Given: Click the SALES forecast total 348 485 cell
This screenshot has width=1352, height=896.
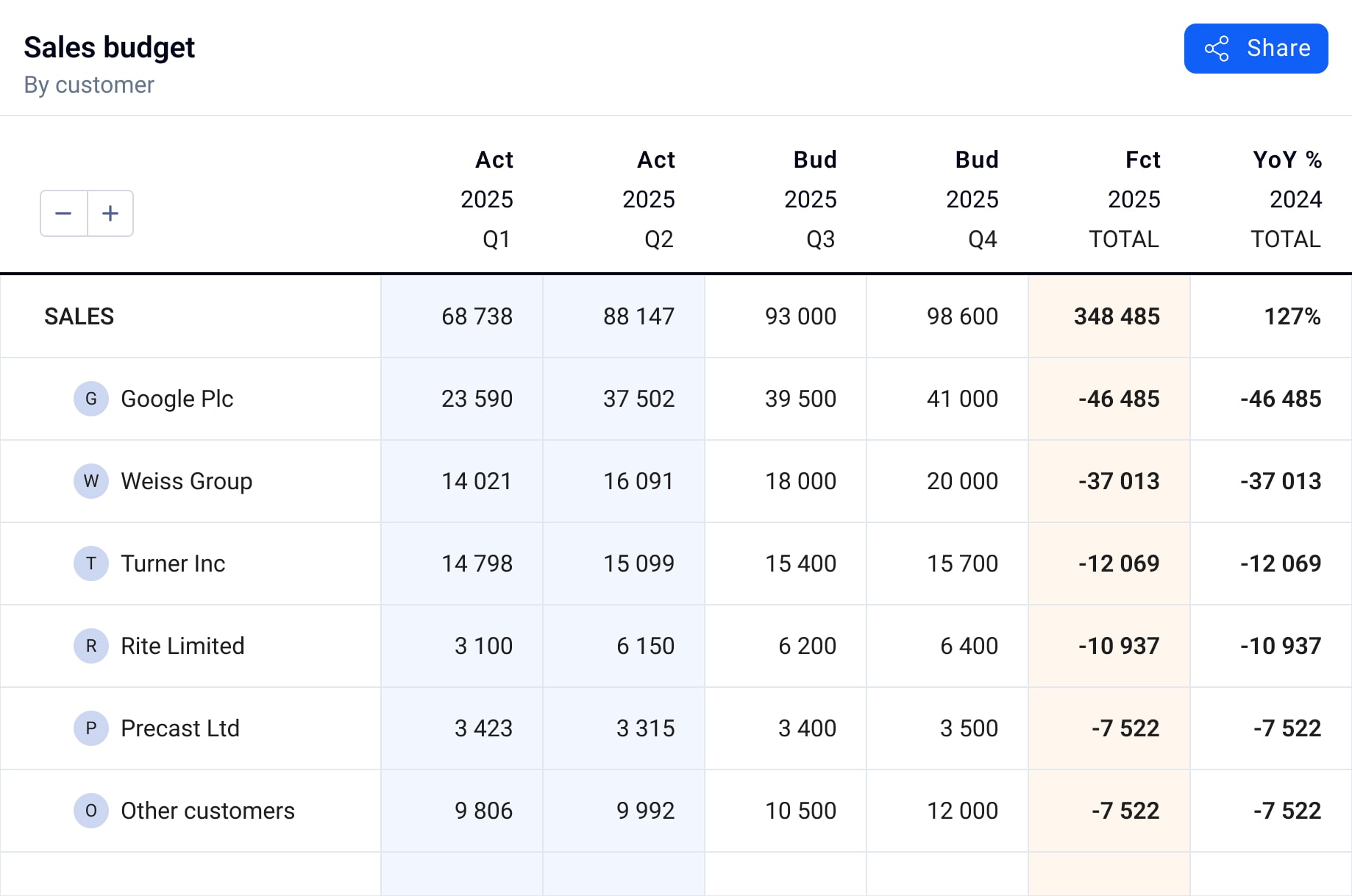Looking at the screenshot, I should point(1117,316).
